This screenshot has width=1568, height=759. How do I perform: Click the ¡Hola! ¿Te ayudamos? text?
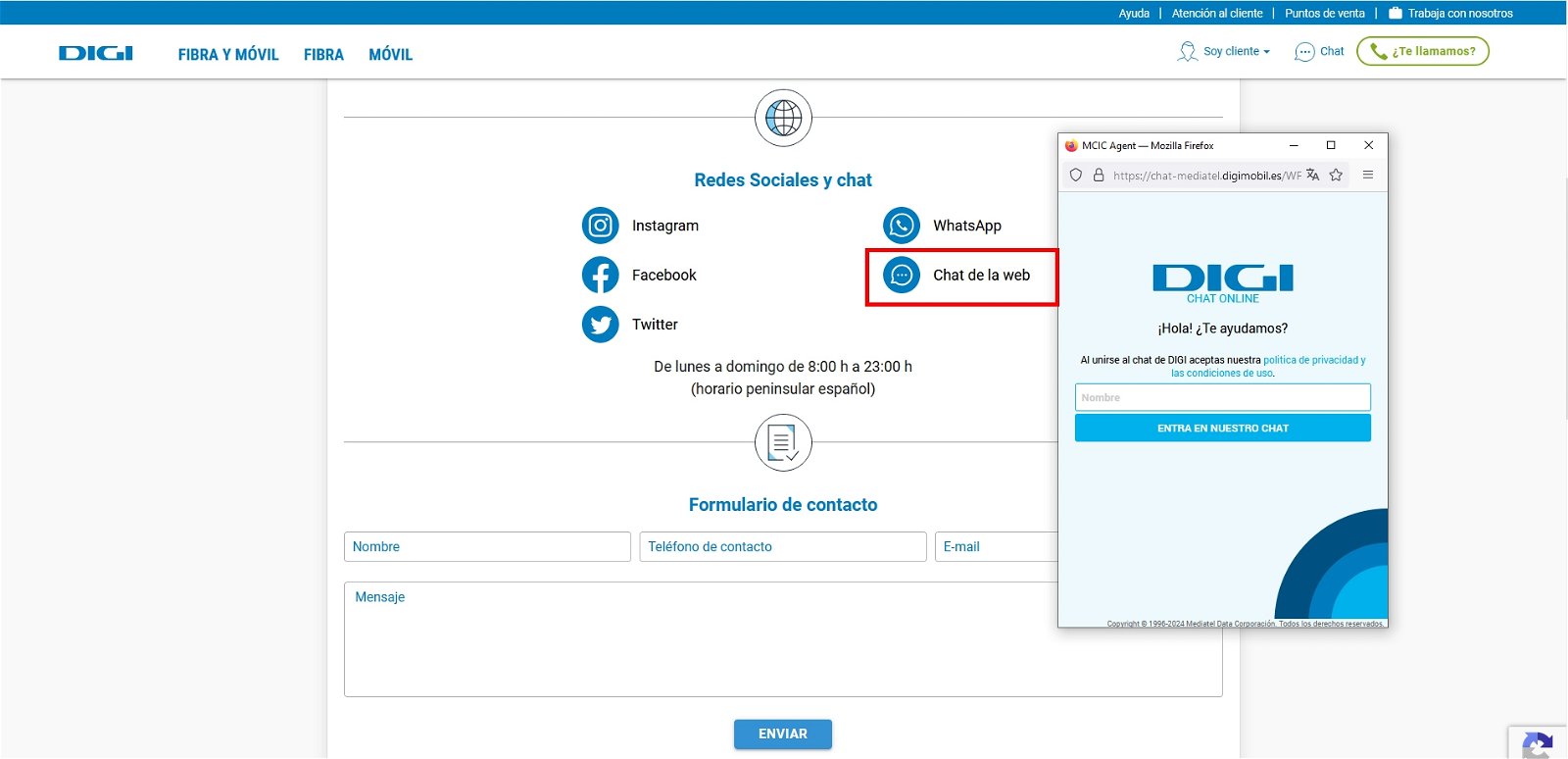click(1223, 329)
